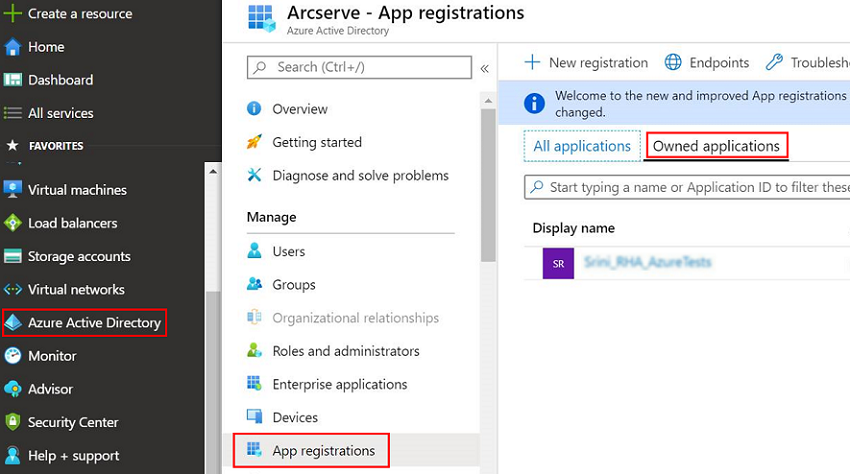850x474 pixels.
Task: Click the Endpoints globe icon
Action: (x=673, y=62)
